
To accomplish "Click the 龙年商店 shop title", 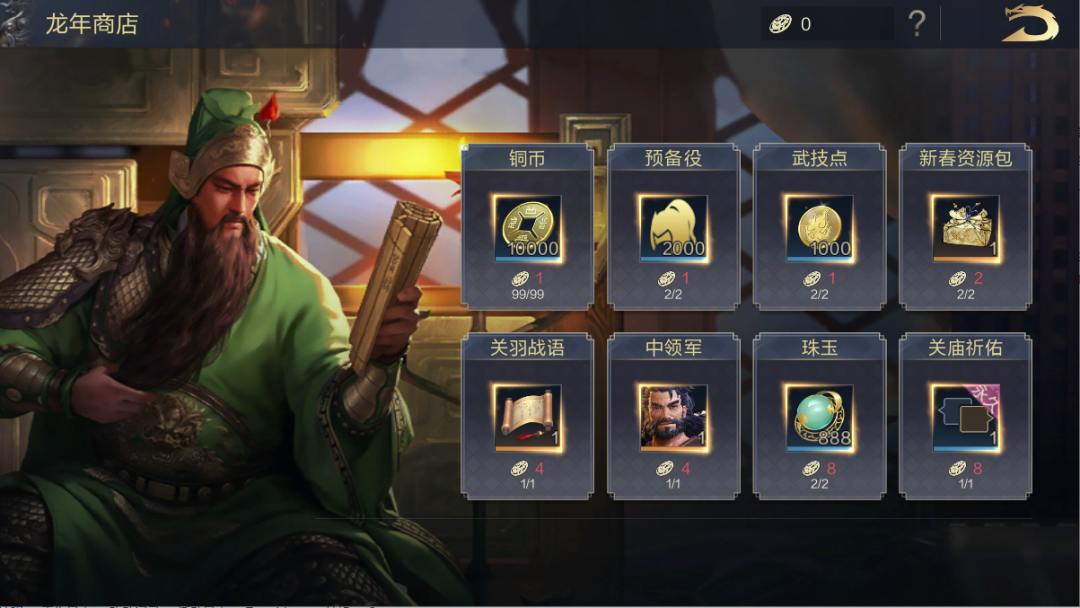I will [92, 24].
